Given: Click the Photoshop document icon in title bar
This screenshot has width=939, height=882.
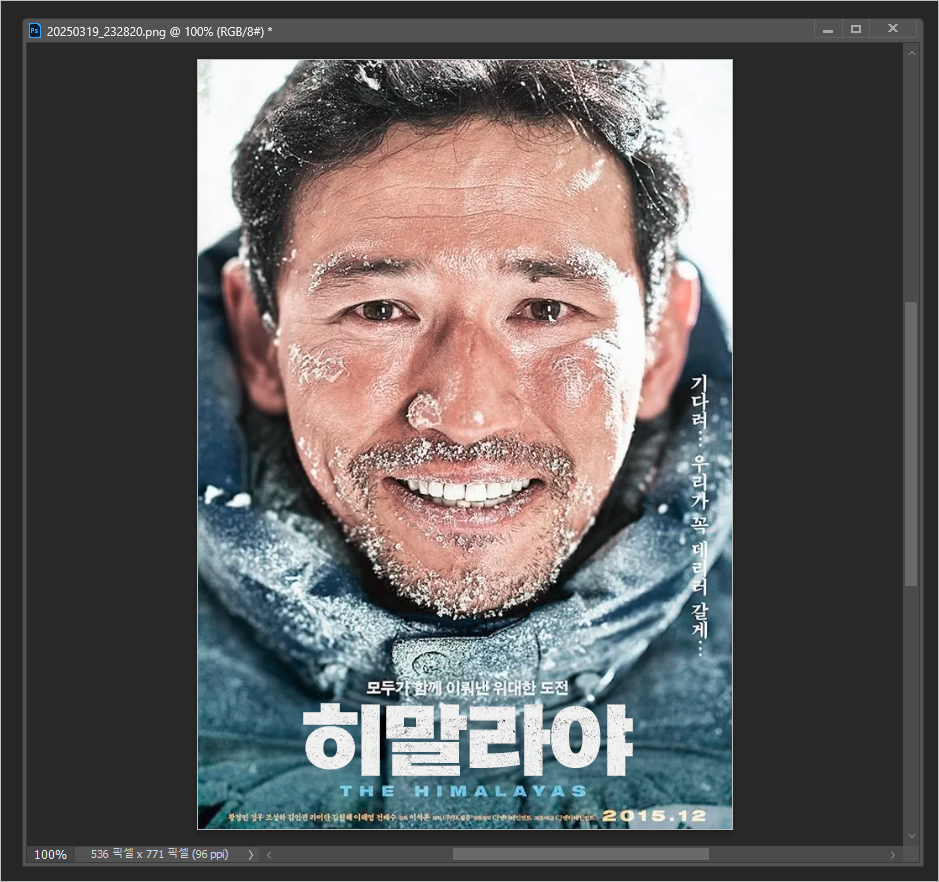Looking at the screenshot, I should tap(35, 31).
